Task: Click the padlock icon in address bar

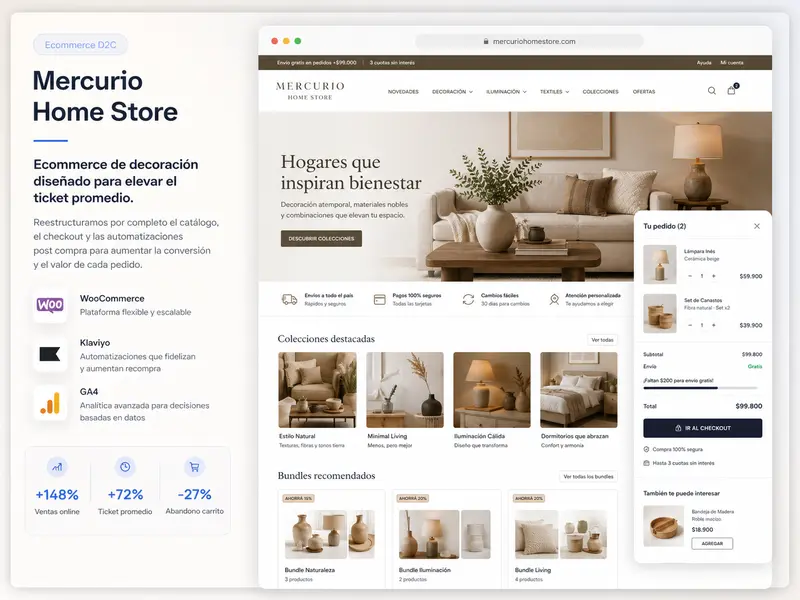Action: pyautogui.click(x=486, y=41)
